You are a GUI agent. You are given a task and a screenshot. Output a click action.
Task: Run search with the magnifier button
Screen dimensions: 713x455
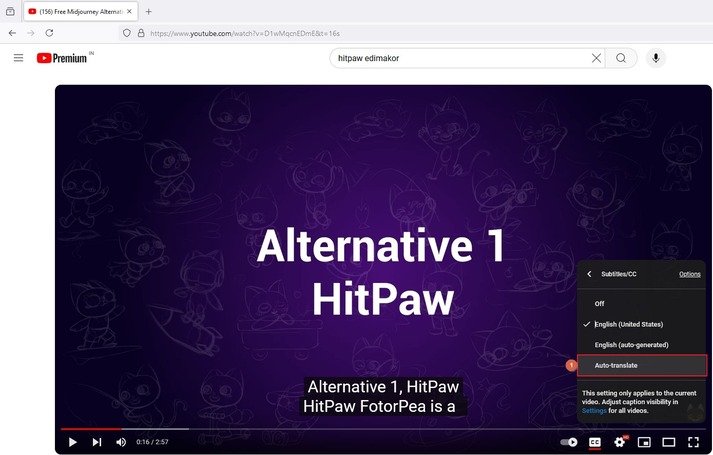click(621, 58)
